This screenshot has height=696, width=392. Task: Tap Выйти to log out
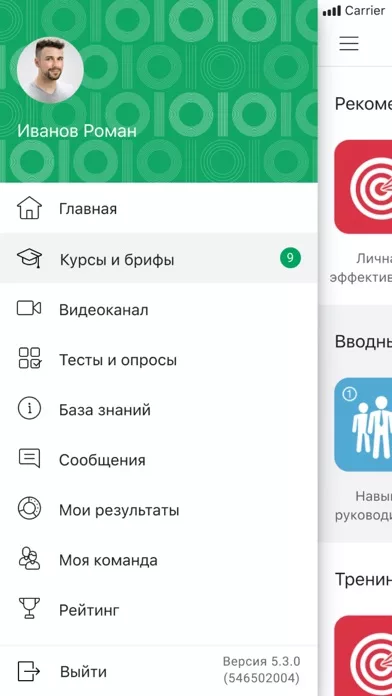(83, 672)
